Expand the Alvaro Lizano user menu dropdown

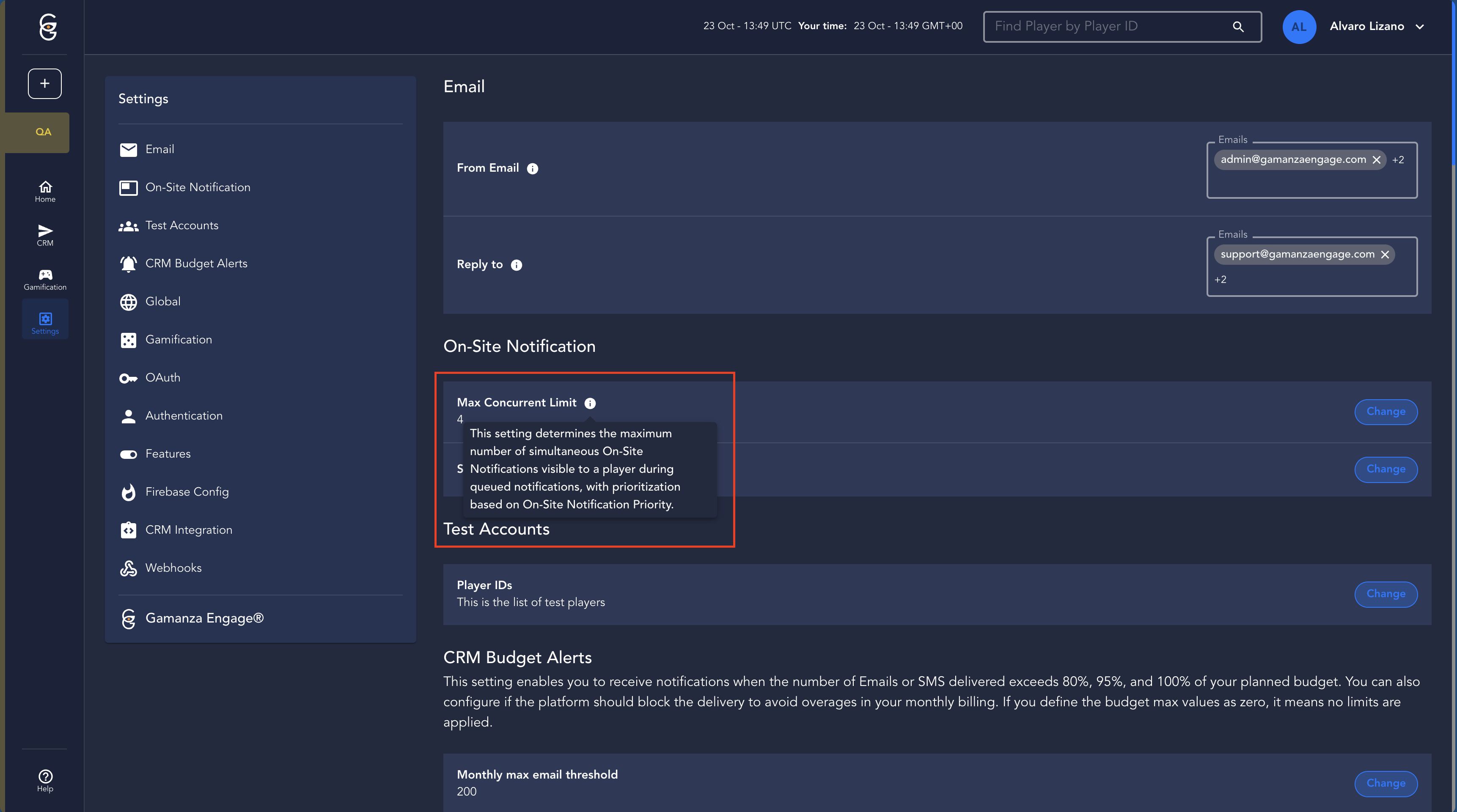[1419, 27]
